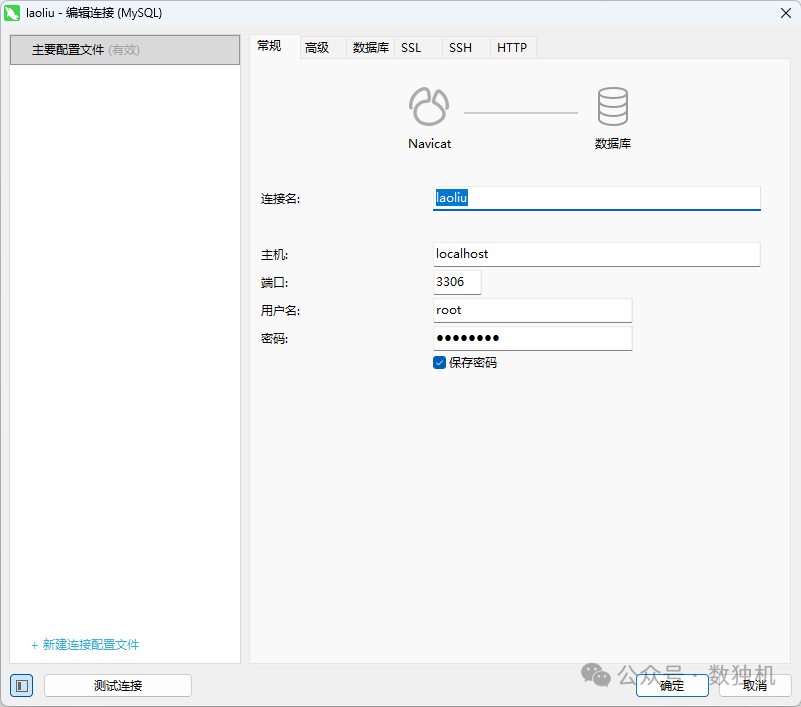Click the 密码 label text
The width and height of the screenshot is (801, 707).
(274, 339)
